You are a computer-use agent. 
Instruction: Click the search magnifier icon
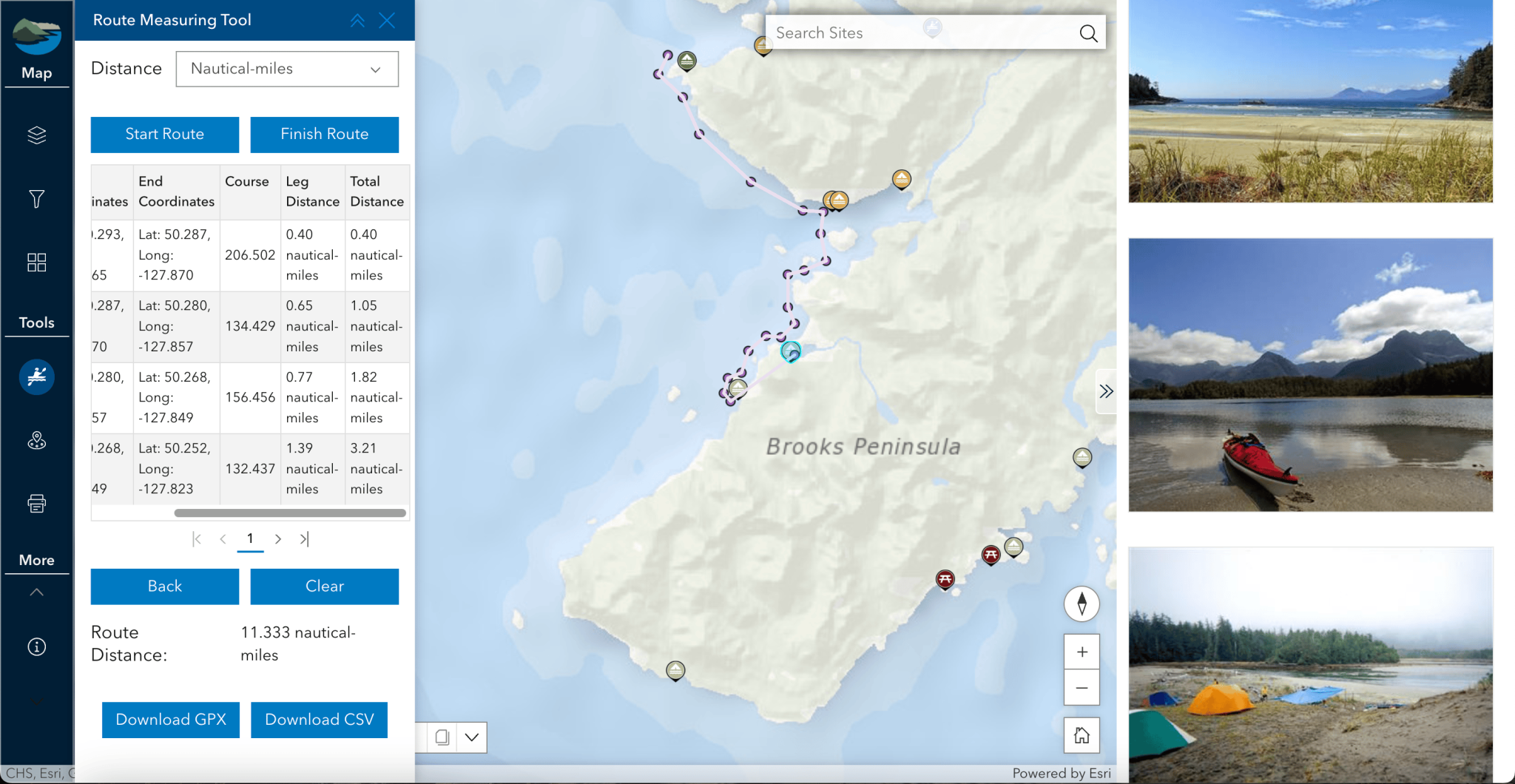click(1088, 33)
